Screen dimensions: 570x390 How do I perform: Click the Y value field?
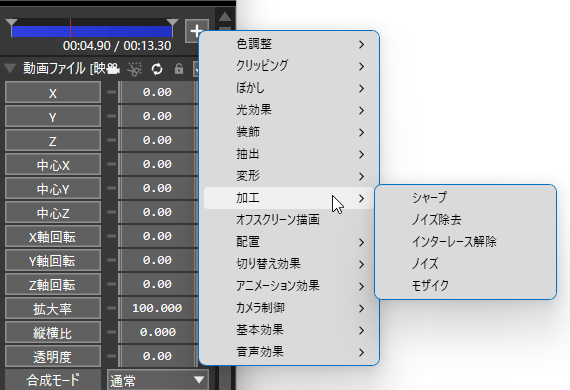tap(158, 116)
